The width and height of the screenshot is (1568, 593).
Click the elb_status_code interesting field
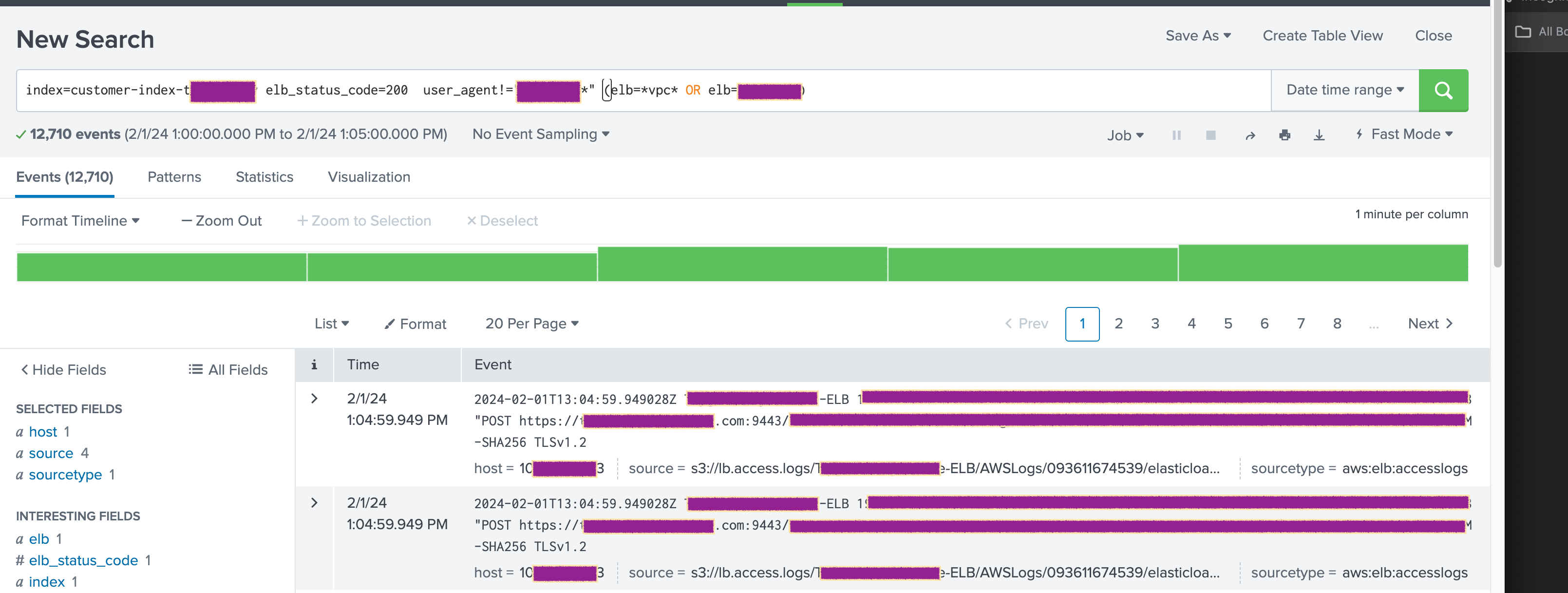click(x=83, y=560)
